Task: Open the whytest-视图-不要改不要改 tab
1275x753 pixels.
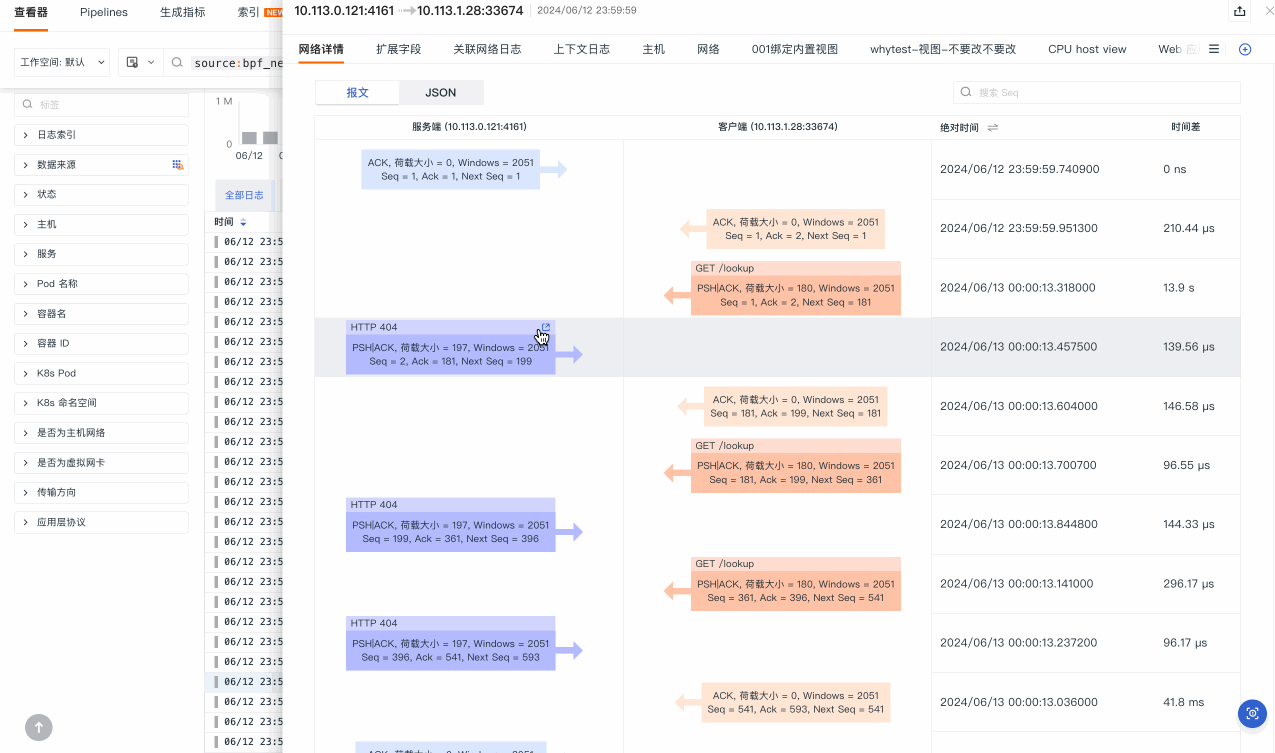Action: pyautogui.click(x=943, y=49)
